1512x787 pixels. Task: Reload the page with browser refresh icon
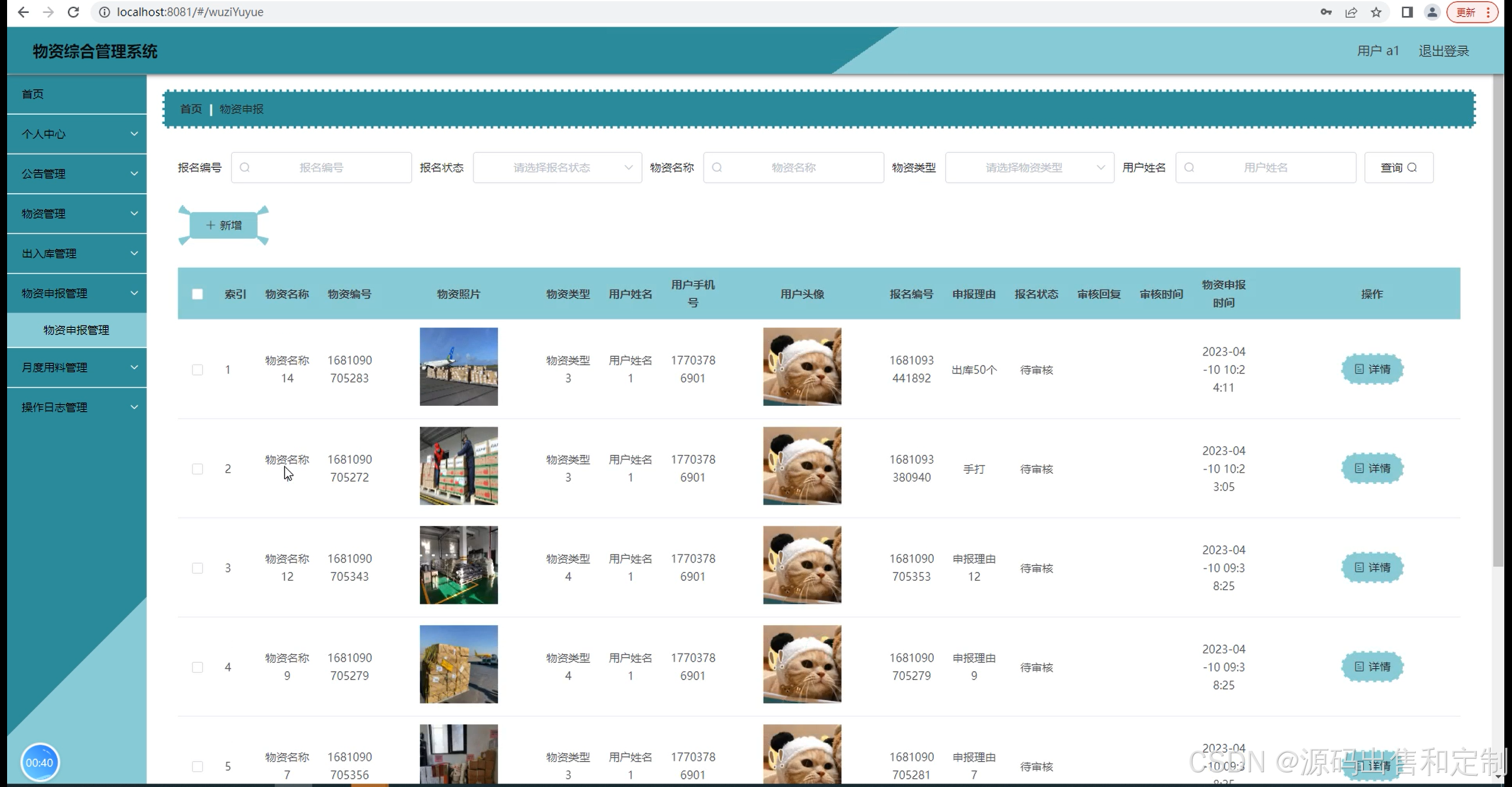click(73, 12)
